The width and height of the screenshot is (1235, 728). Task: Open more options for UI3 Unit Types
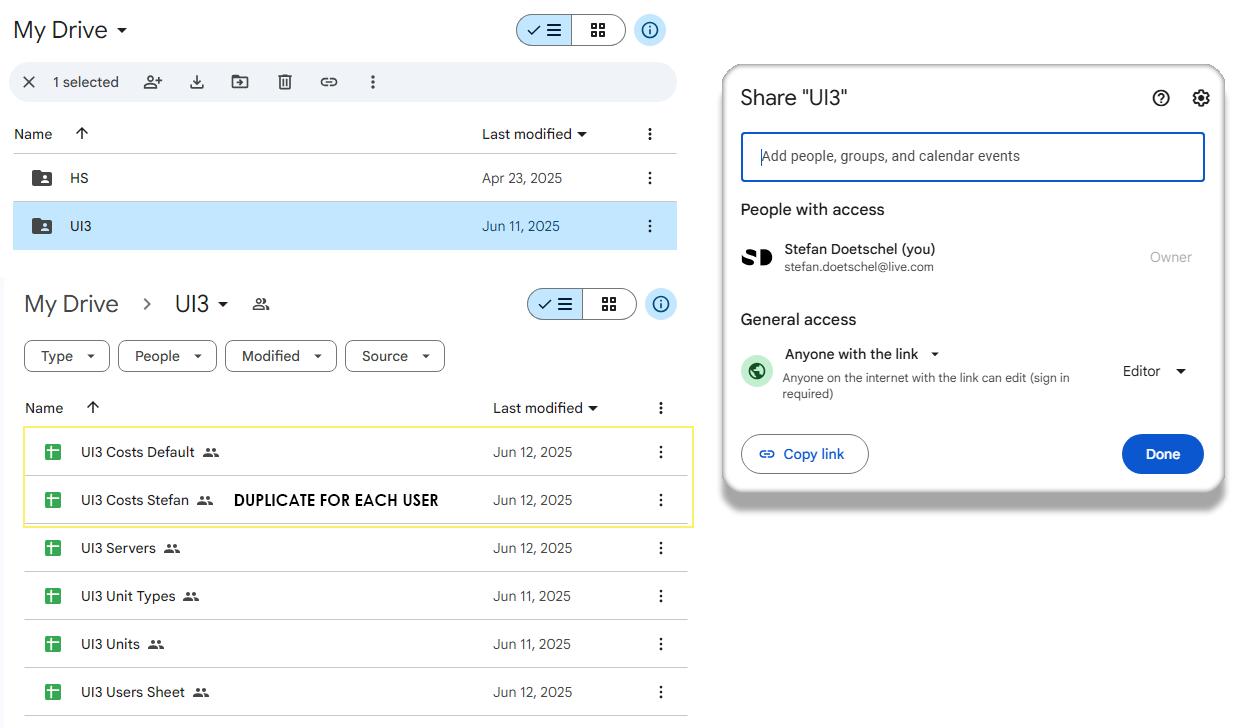pyautogui.click(x=661, y=596)
